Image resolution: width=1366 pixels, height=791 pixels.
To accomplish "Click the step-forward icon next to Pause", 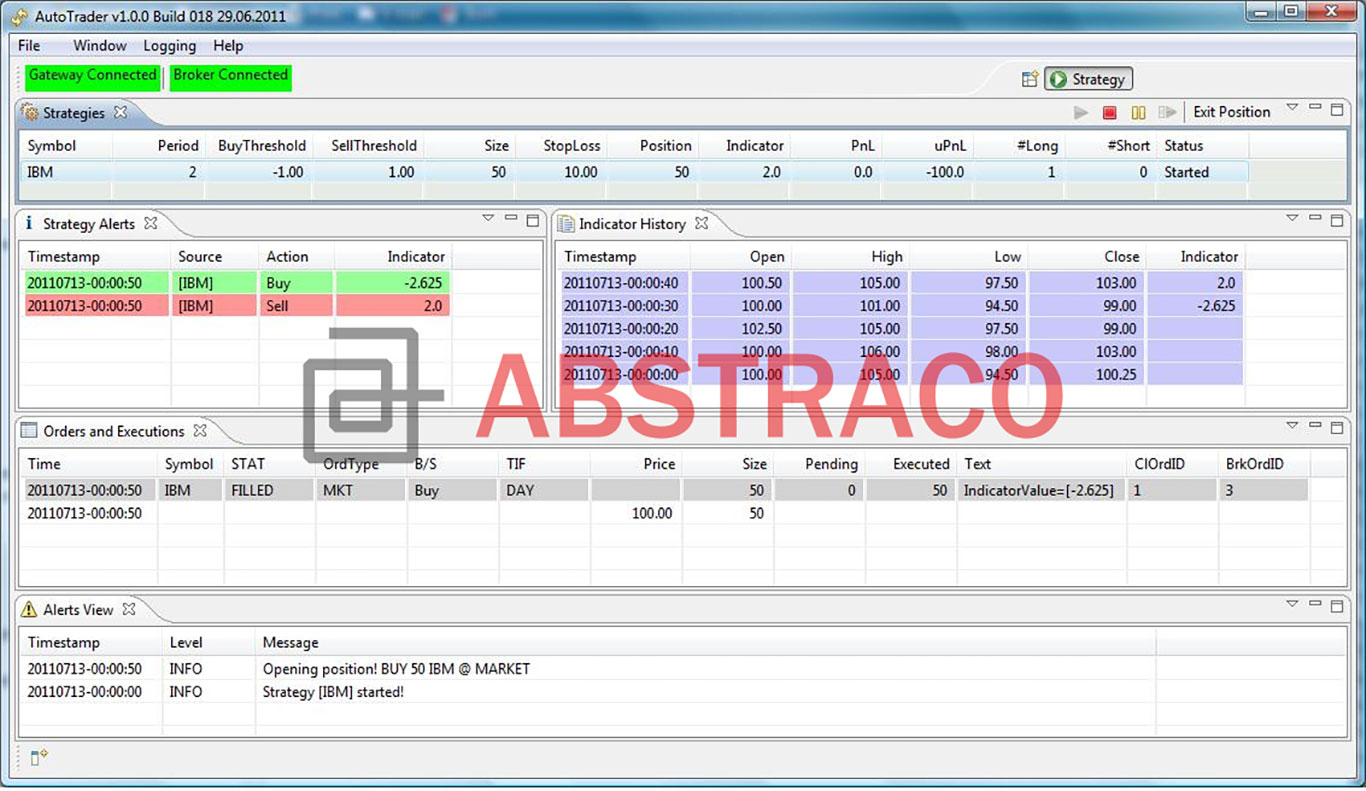I will click(x=1167, y=112).
